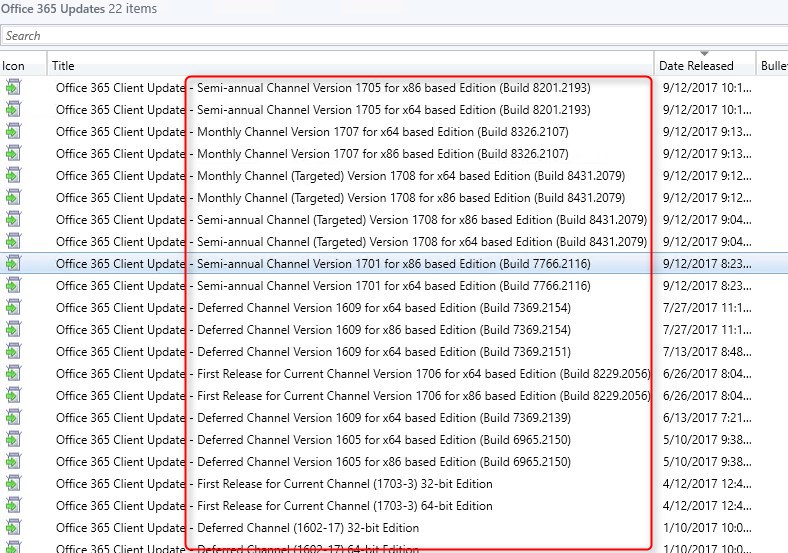Image resolution: width=788 pixels, height=553 pixels.
Task: Select title 'Semi-annual Channel Version 1701 for x64'
Action: pyautogui.click(x=323, y=286)
